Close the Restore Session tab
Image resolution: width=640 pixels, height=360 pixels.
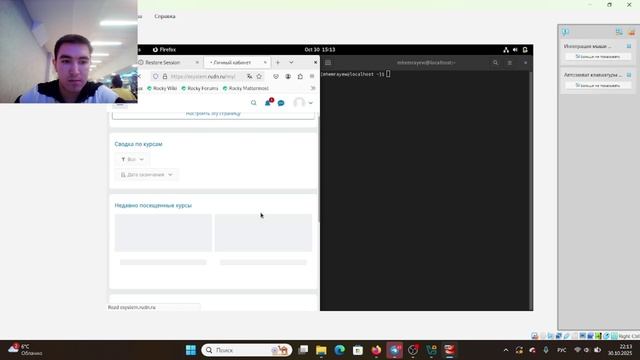(x=197, y=62)
